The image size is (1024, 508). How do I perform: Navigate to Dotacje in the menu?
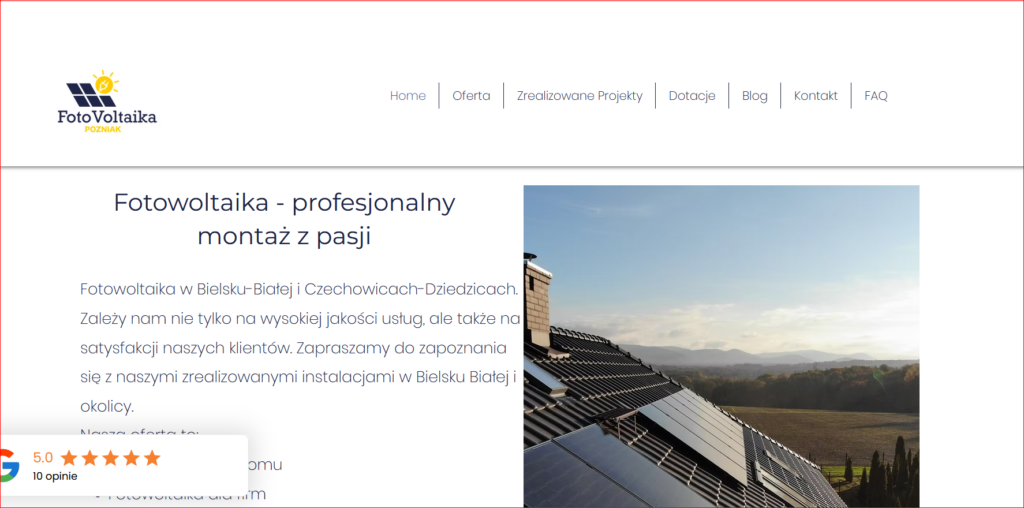click(692, 96)
